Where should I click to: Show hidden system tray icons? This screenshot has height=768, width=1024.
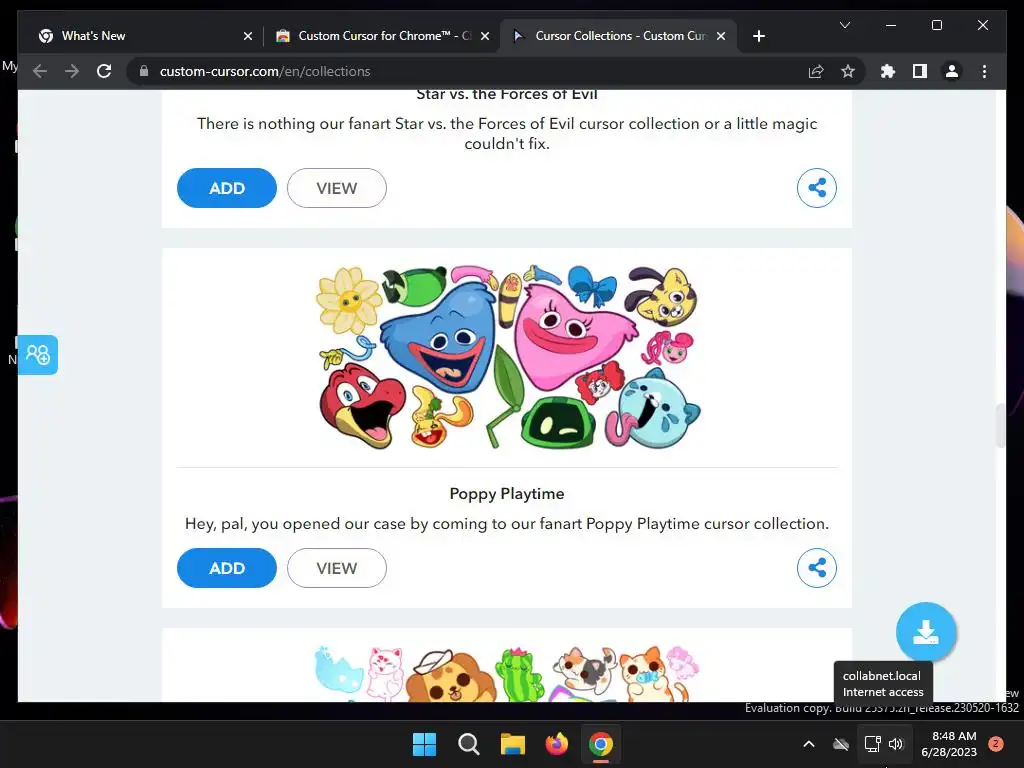tap(808, 744)
